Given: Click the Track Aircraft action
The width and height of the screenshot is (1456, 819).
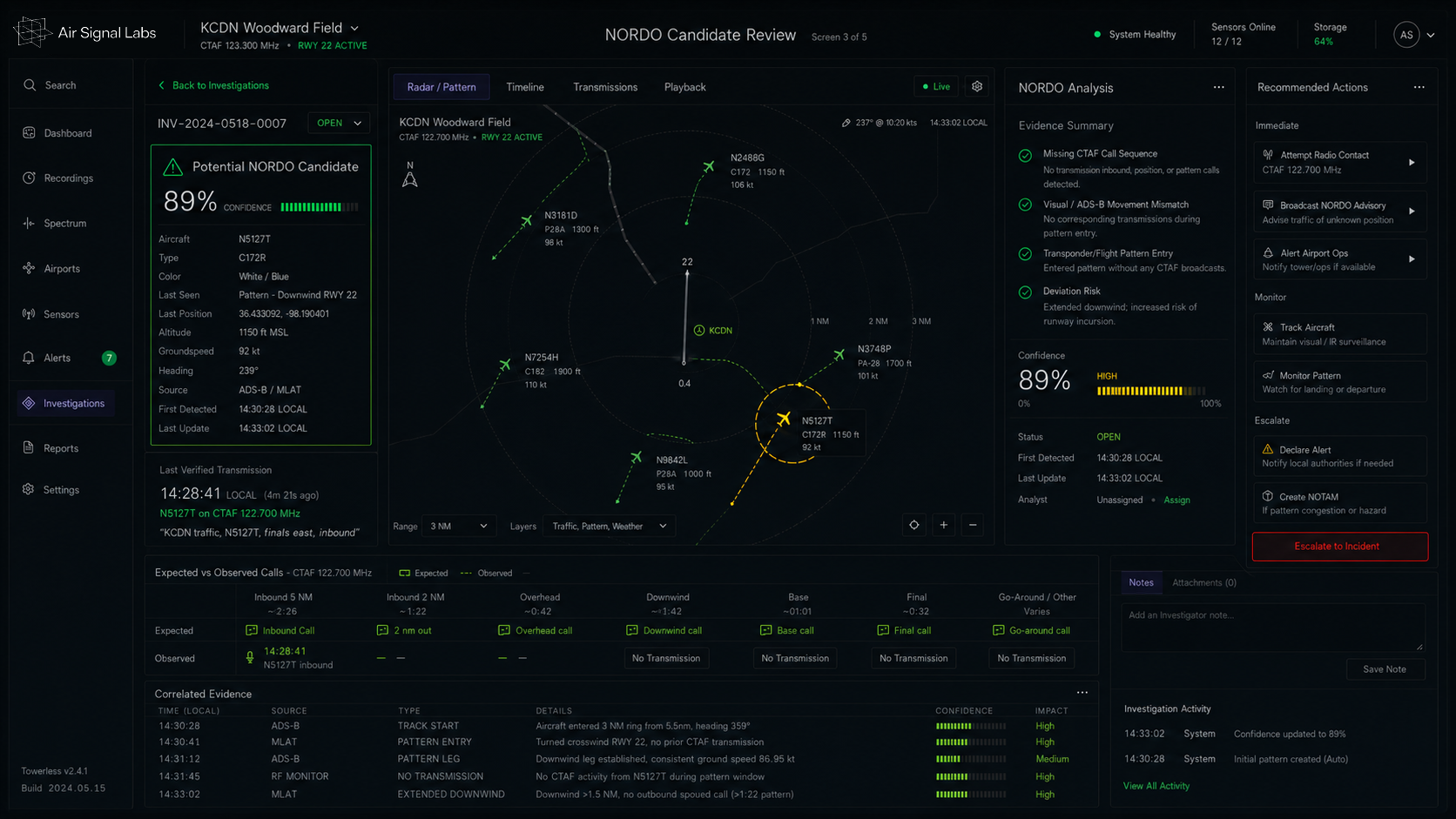Looking at the screenshot, I should click(1339, 334).
